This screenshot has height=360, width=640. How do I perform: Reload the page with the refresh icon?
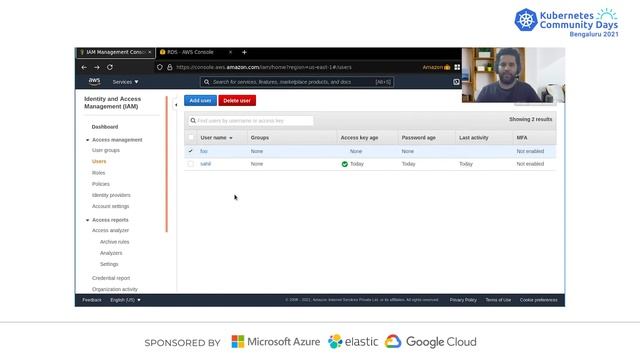click(110, 67)
